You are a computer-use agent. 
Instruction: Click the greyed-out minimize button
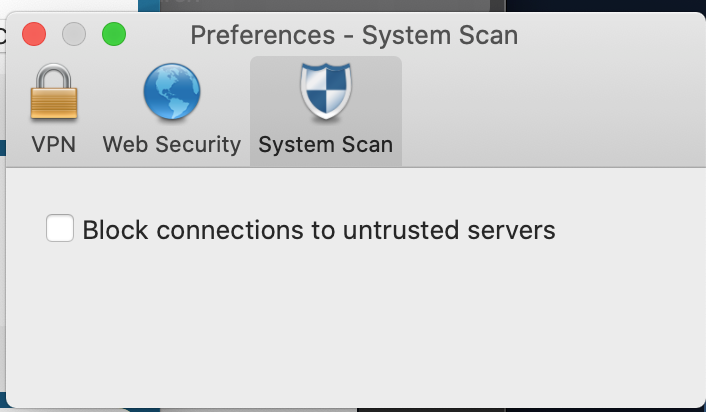coord(74,35)
